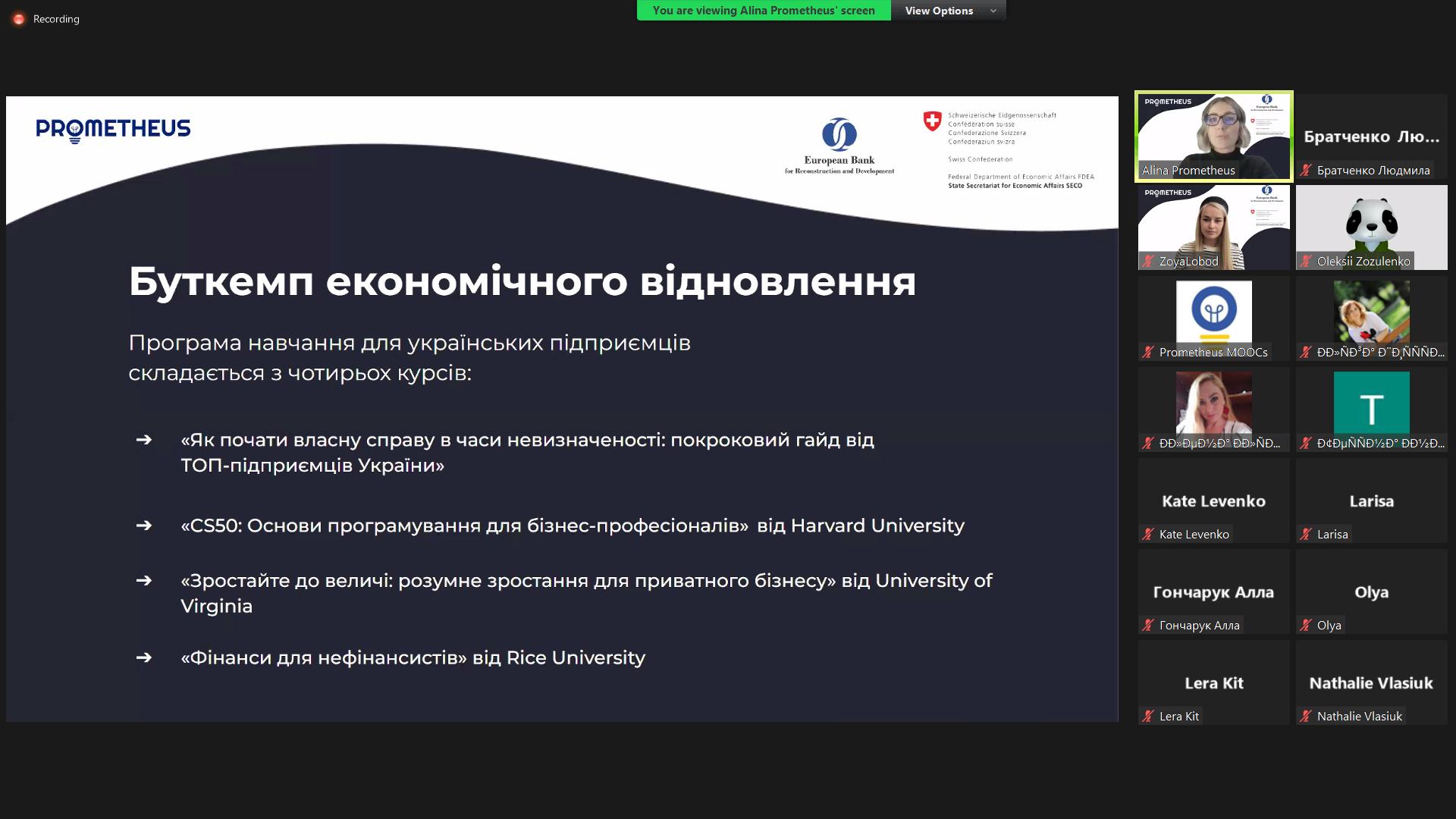Click the slide title Буткемп економічного відновлення
The image size is (1456, 819).
522,281
